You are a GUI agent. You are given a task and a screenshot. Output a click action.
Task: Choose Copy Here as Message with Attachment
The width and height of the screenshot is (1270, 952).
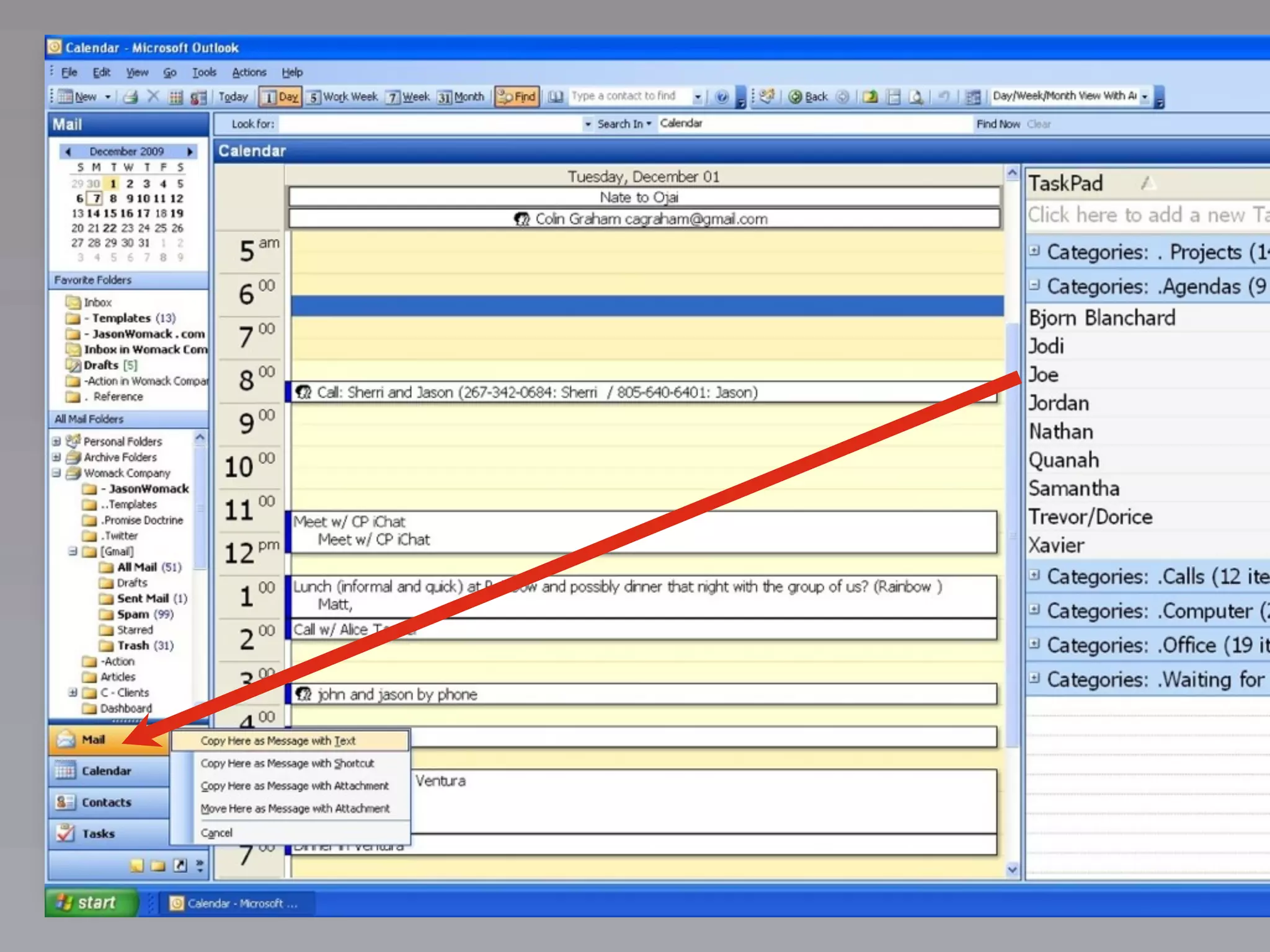(295, 786)
